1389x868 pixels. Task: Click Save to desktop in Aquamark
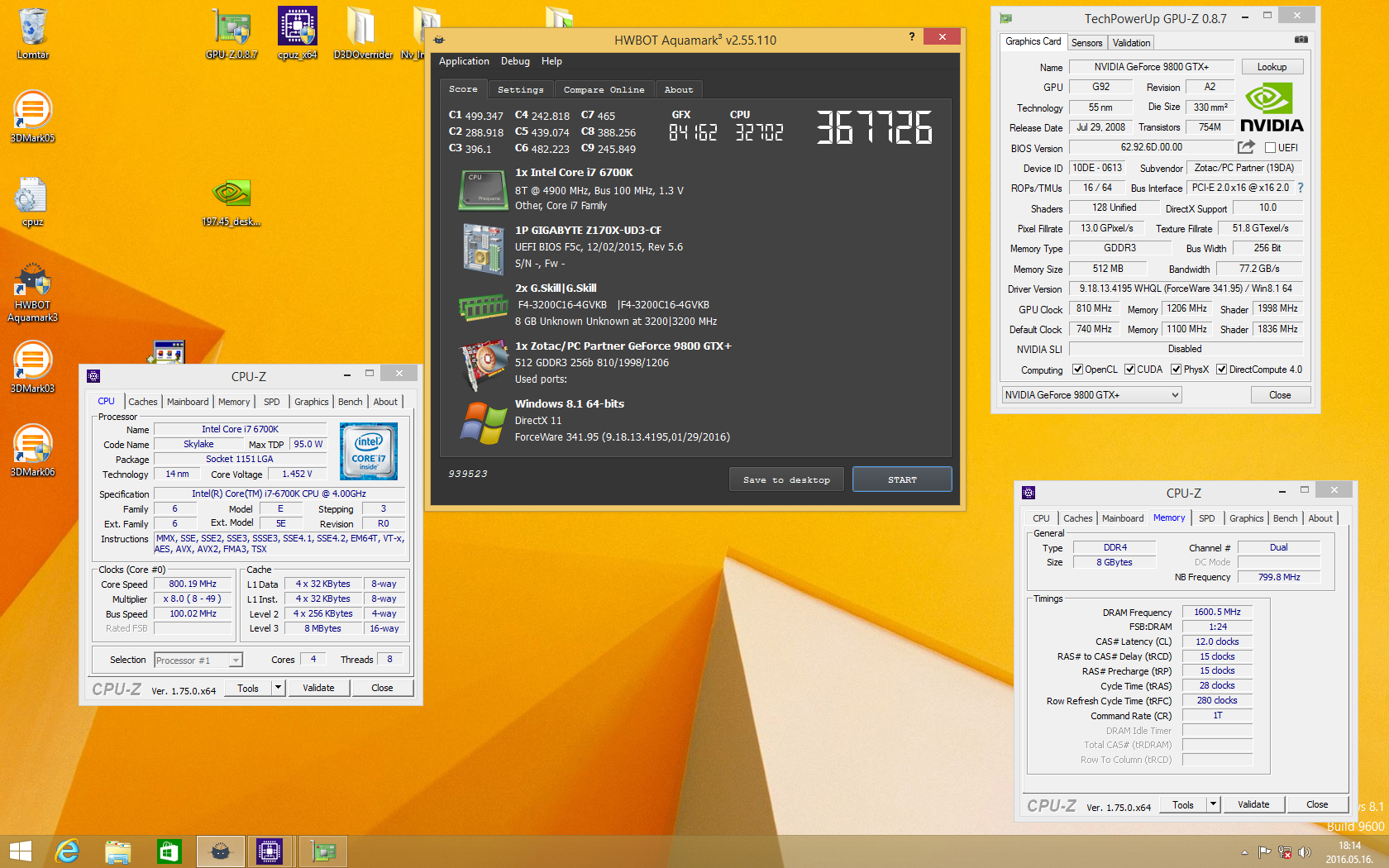pyautogui.click(x=786, y=479)
